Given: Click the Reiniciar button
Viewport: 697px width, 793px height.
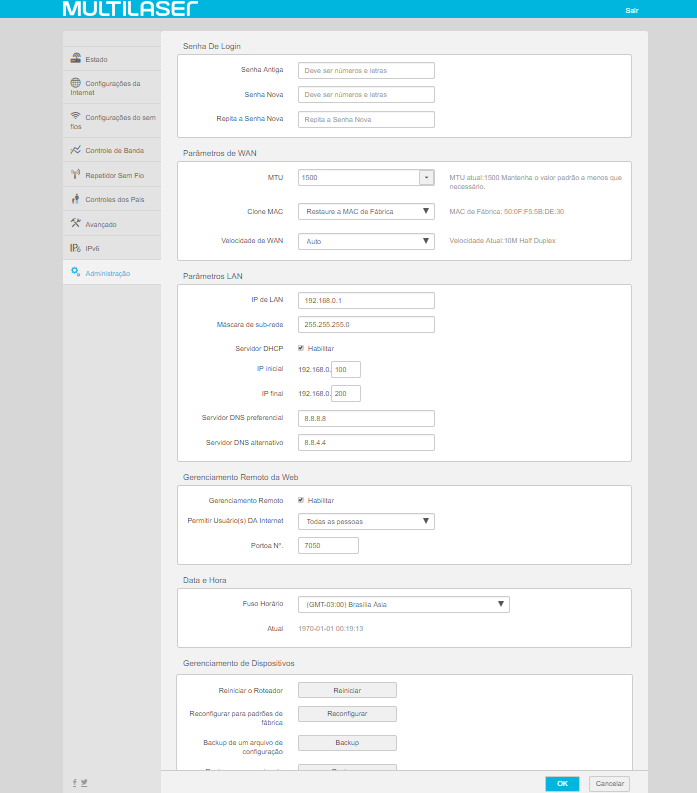Looking at the screenshot, I should click(x=347, y=690).
